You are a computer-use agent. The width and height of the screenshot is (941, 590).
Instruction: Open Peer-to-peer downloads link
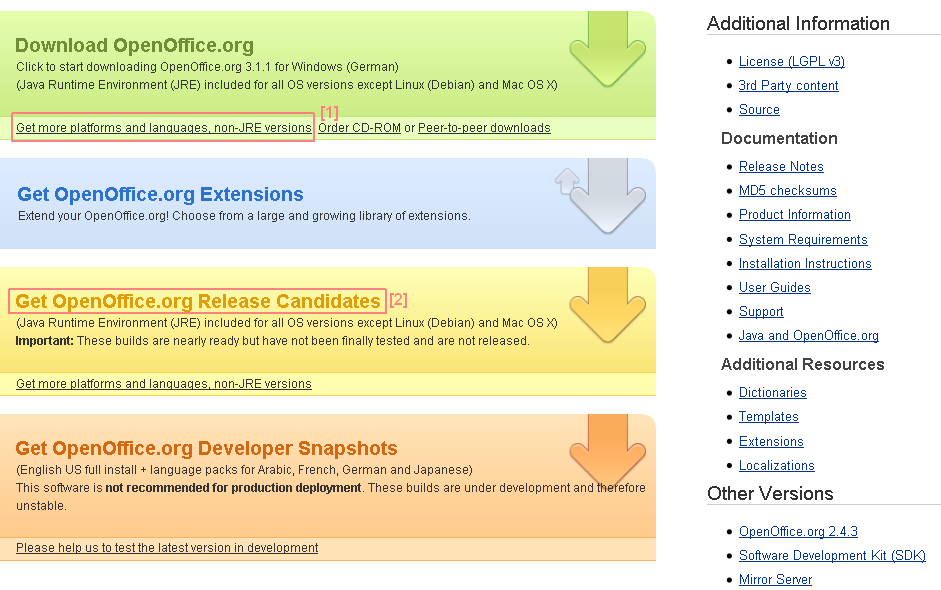[484, 128]
